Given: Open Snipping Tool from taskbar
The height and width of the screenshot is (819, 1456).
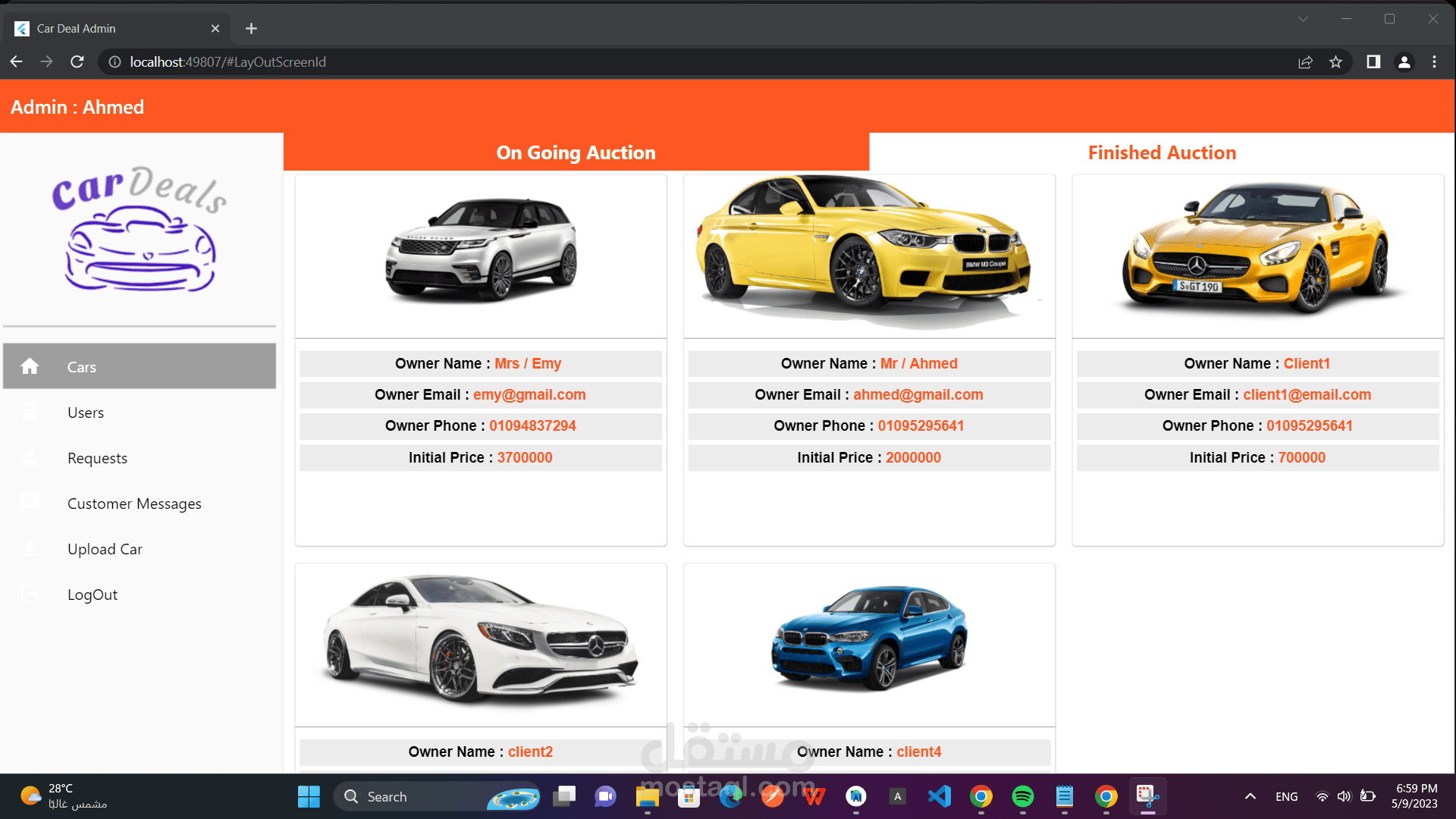Looking at the screenshot, I should point(1147,796).
